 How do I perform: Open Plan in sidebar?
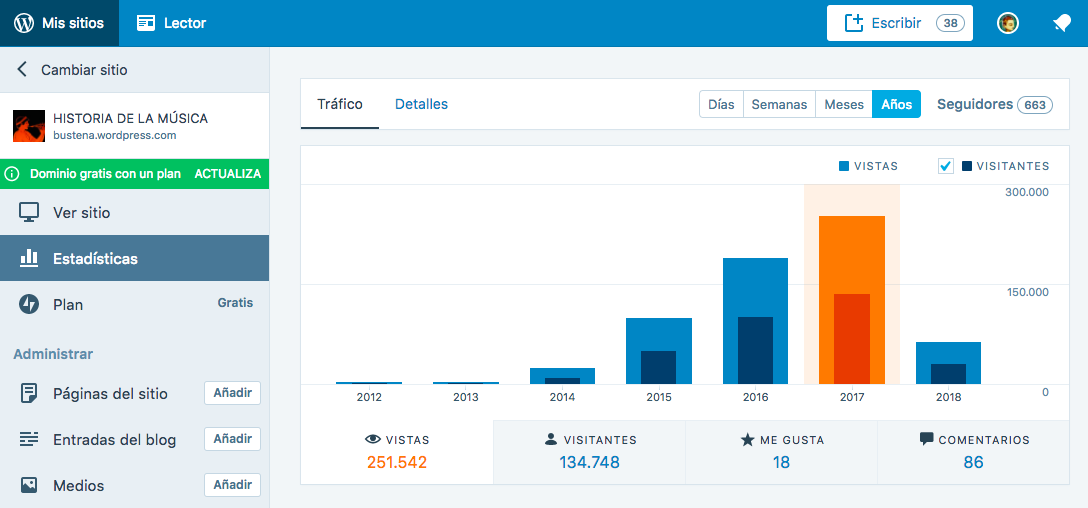point(135,304)
